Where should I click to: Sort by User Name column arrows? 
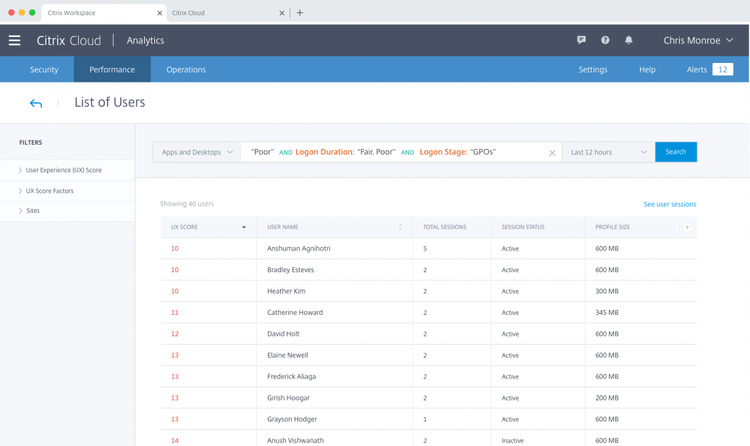[x=400, y=227]
